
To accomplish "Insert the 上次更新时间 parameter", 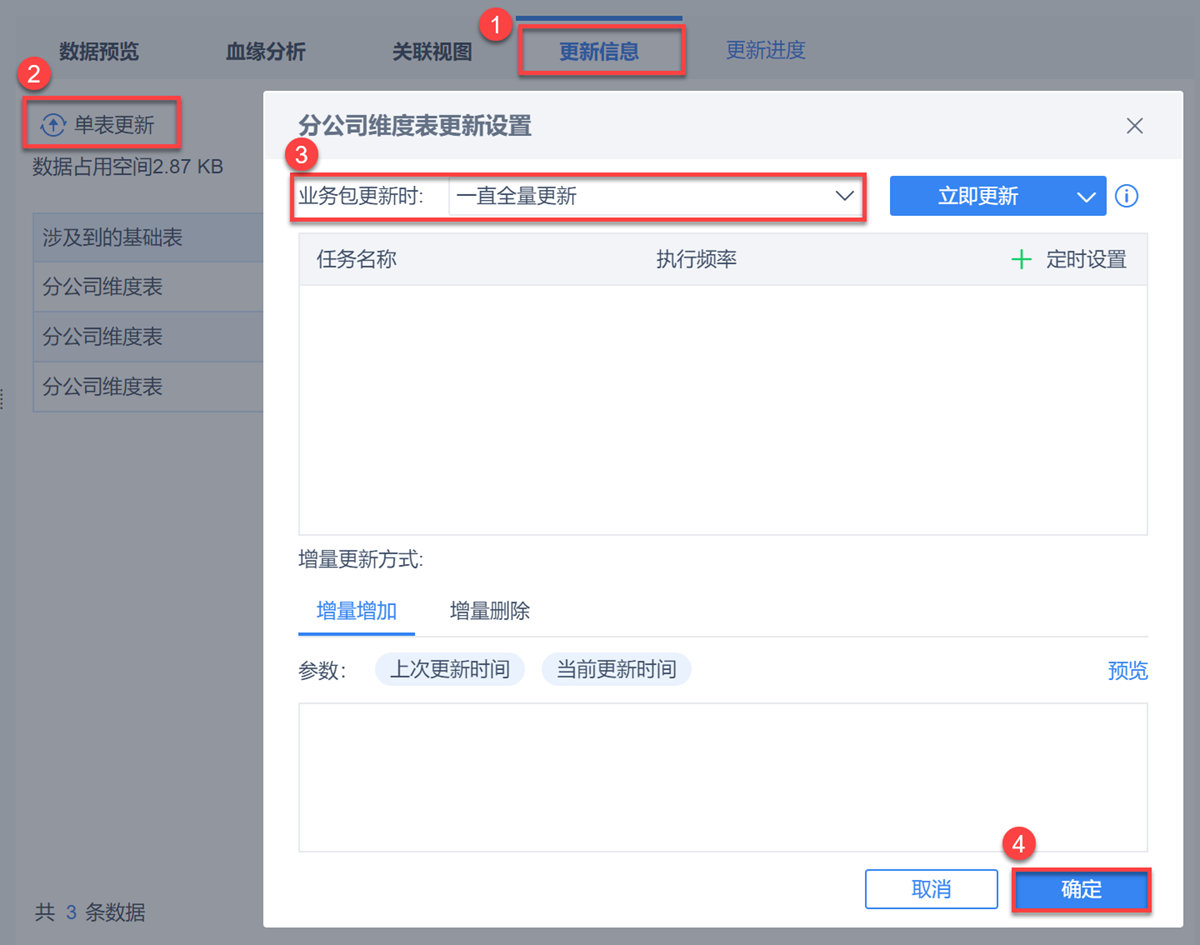I will (450, 670).
